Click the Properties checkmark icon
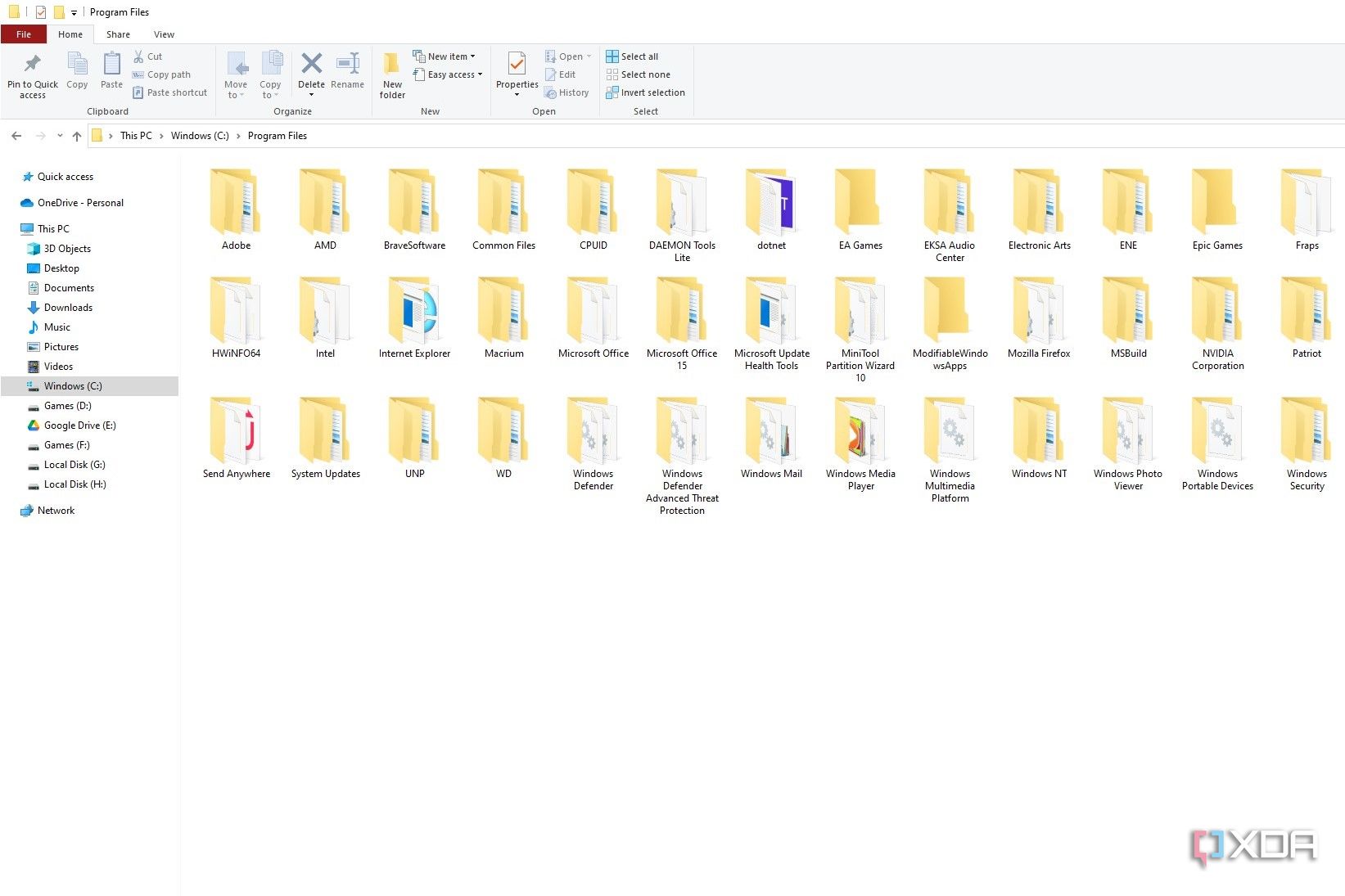 [x=517, y=63]
